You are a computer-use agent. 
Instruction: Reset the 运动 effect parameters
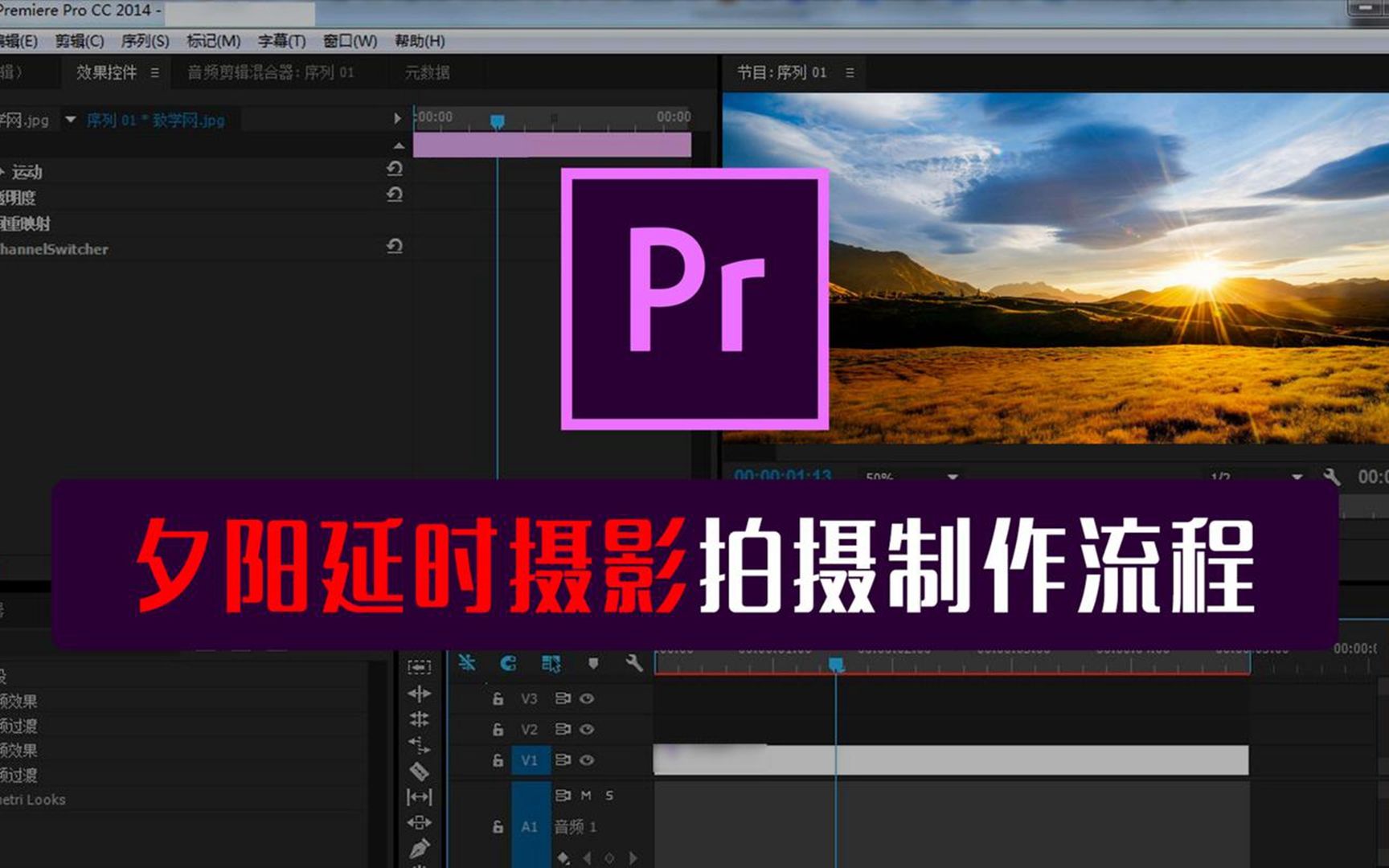tap(395, 169)
